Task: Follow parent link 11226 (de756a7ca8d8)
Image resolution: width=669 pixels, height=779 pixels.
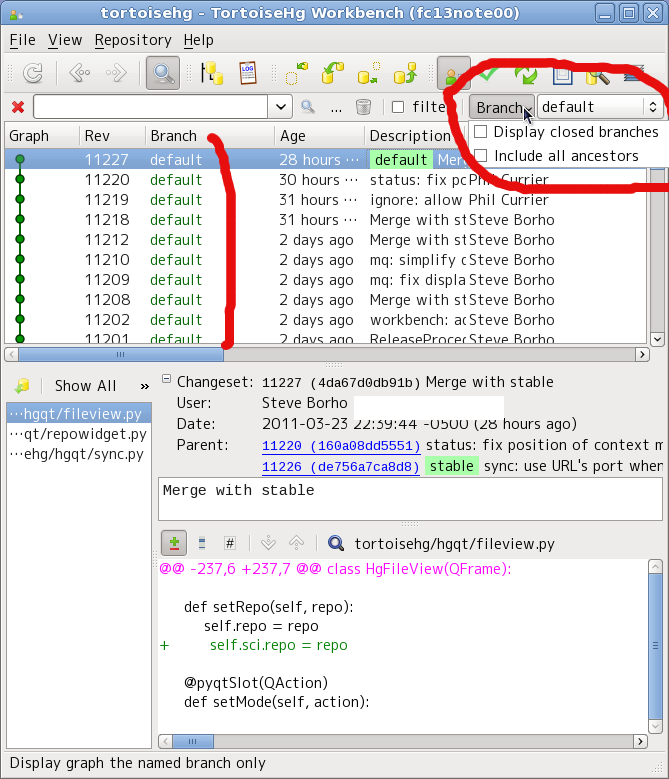Action: point(341,467)
